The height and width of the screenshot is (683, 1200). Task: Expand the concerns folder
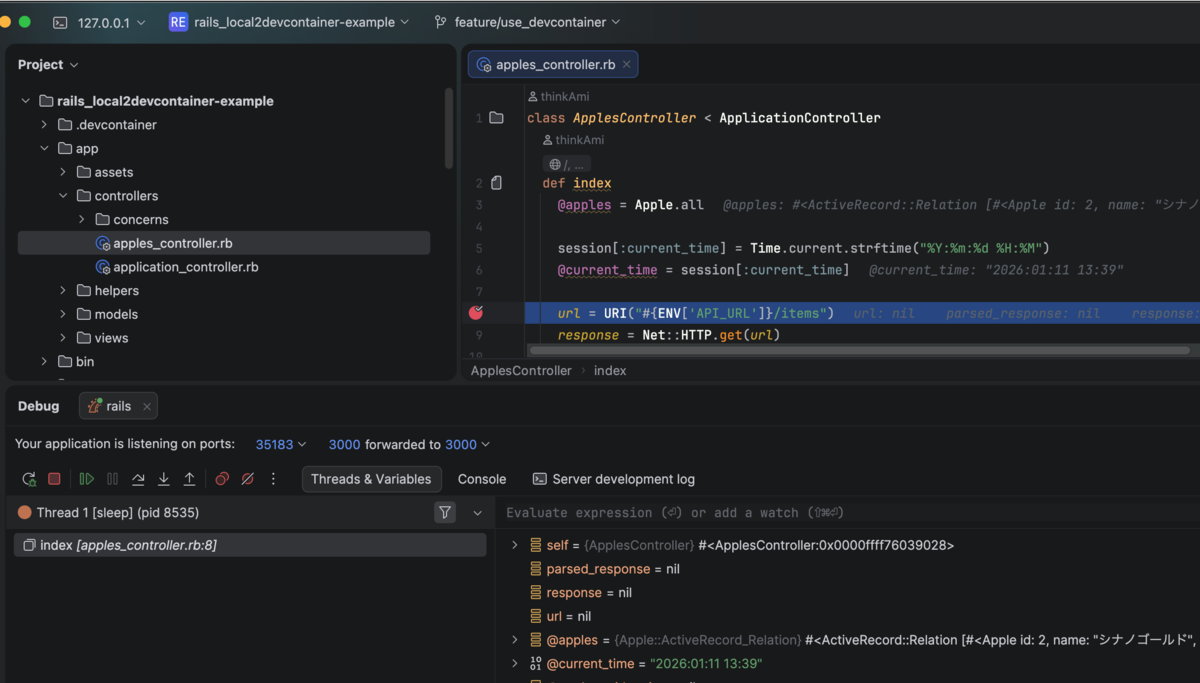(x=82, y=219)
